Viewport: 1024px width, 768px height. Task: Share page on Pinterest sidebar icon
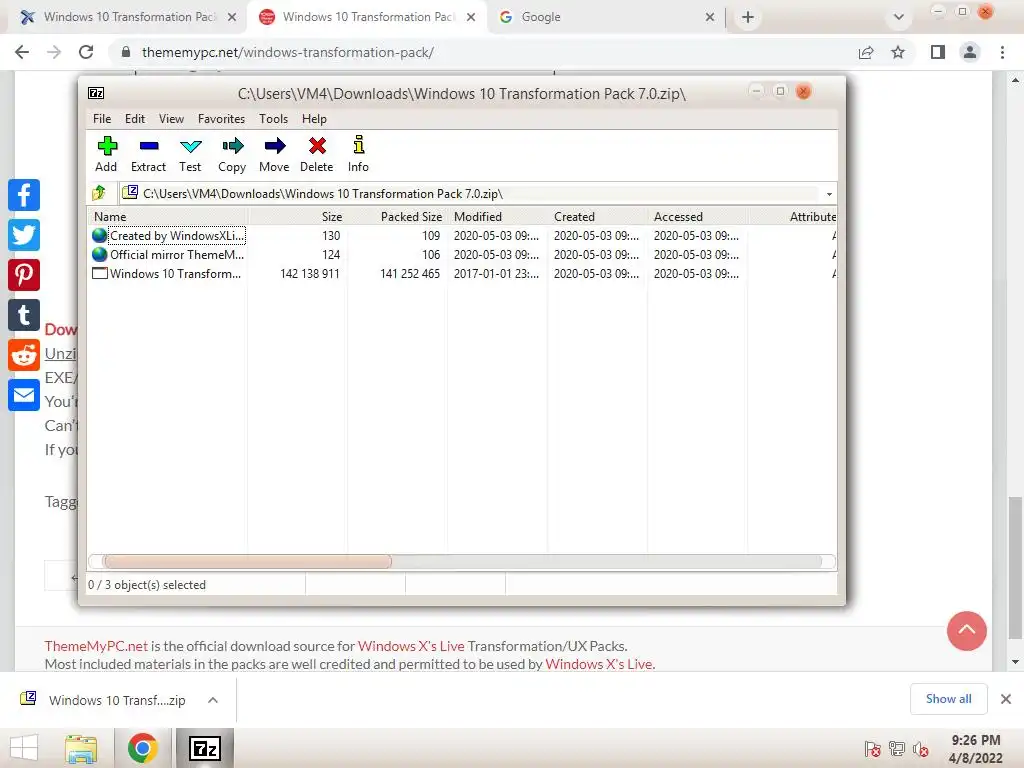pyautogui.click(x=24, y=275)
